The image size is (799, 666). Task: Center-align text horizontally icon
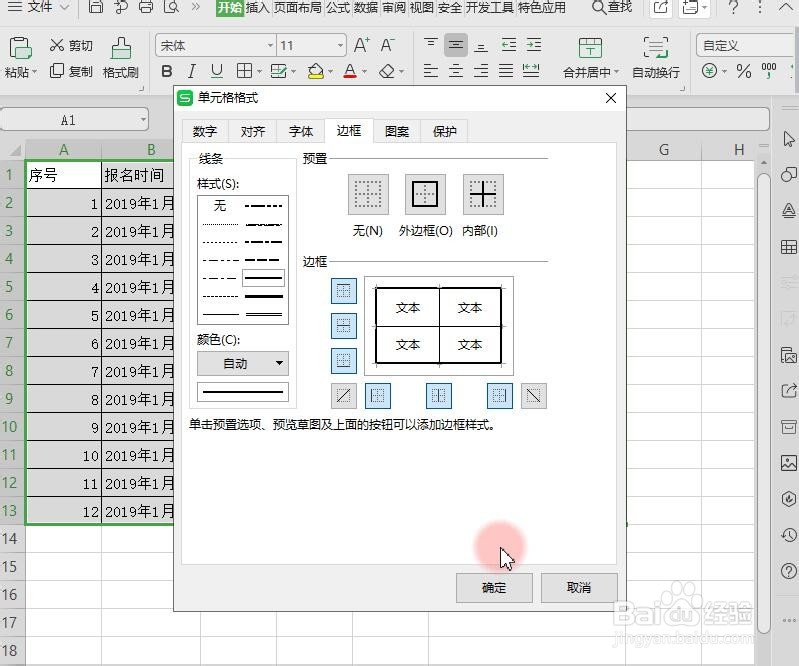[456, 71]
